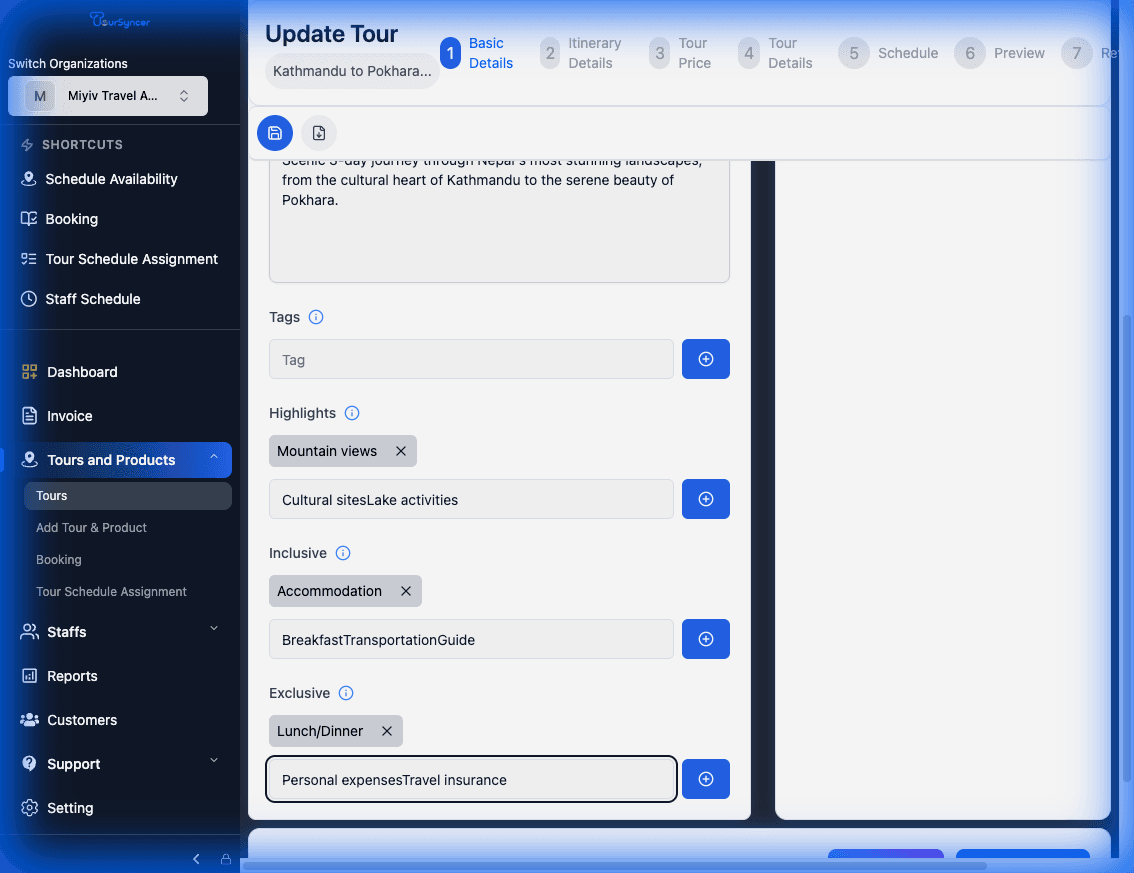Open Add Tour & Product page
The image size is (1134, 873).
91,528
